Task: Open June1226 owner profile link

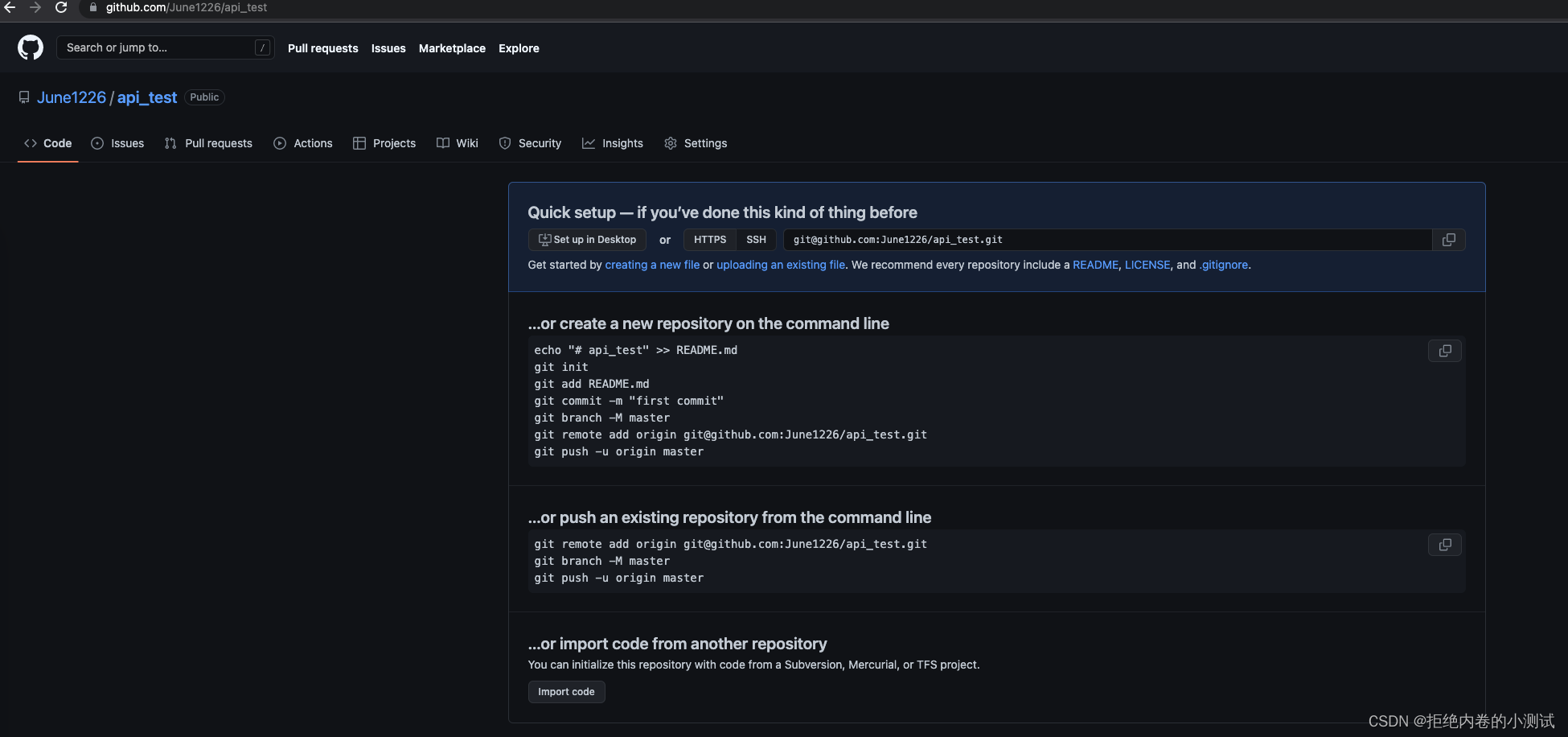Action: click(x=72, y=97)
